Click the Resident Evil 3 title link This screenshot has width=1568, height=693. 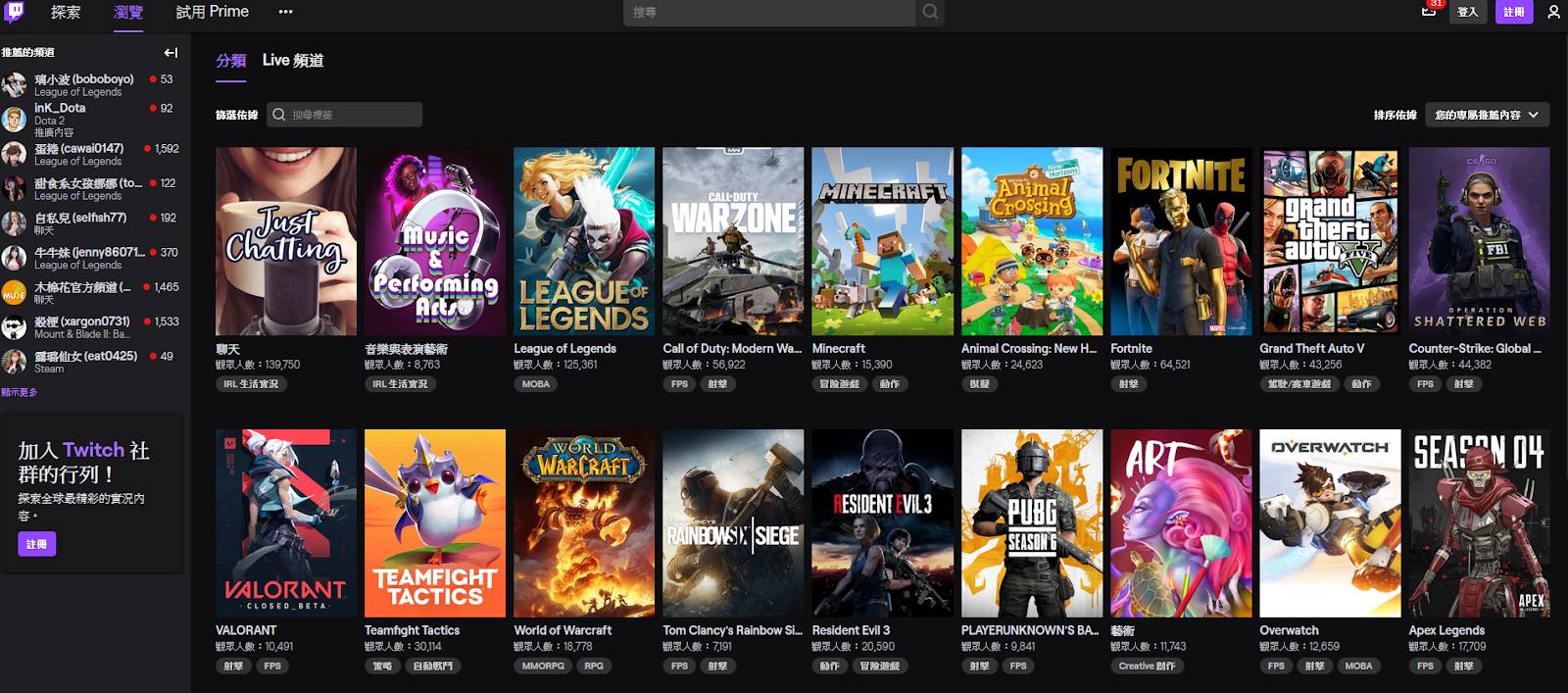[852, 631]
